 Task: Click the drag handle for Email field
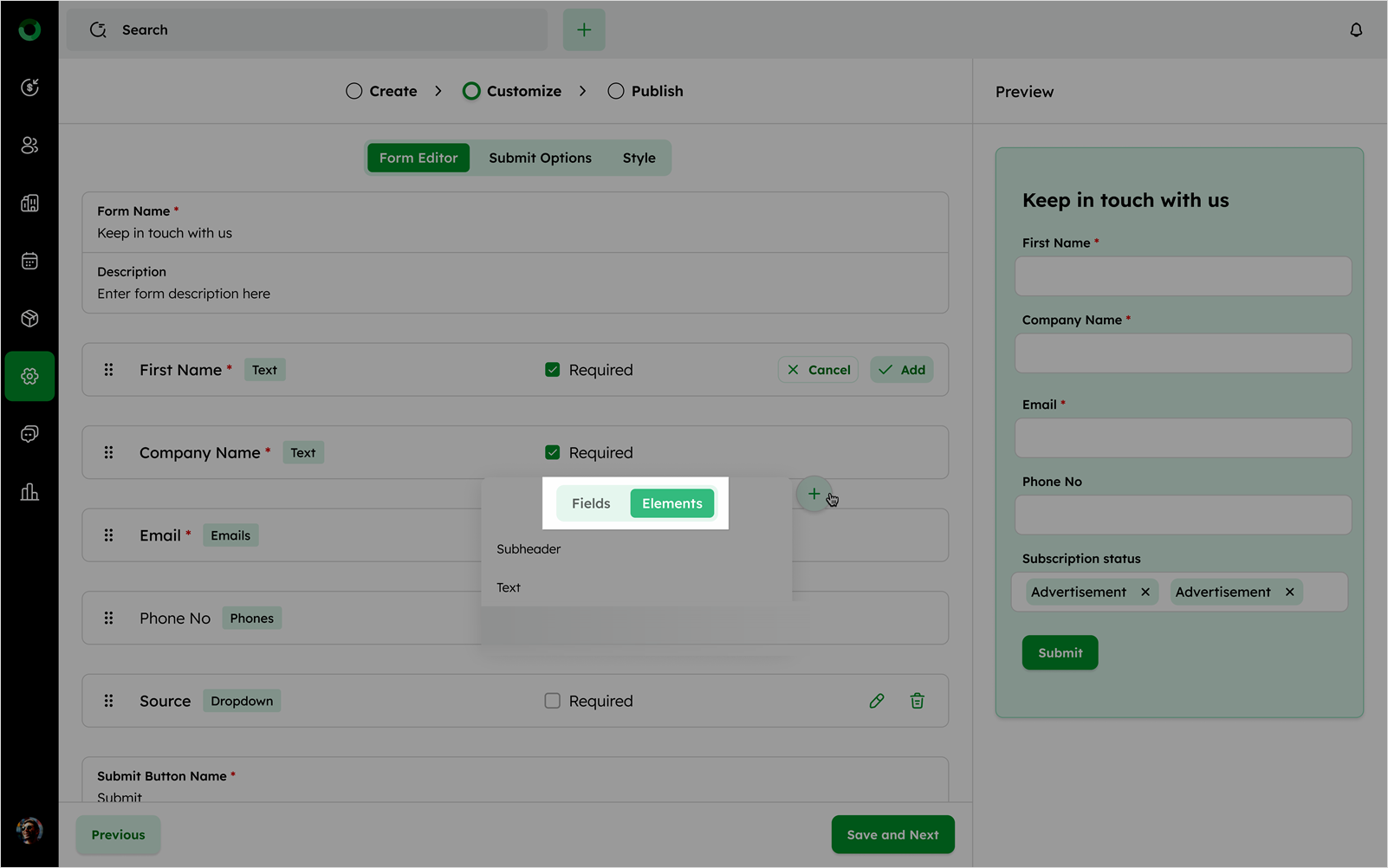pyautogui.click(x=108, y=535)
